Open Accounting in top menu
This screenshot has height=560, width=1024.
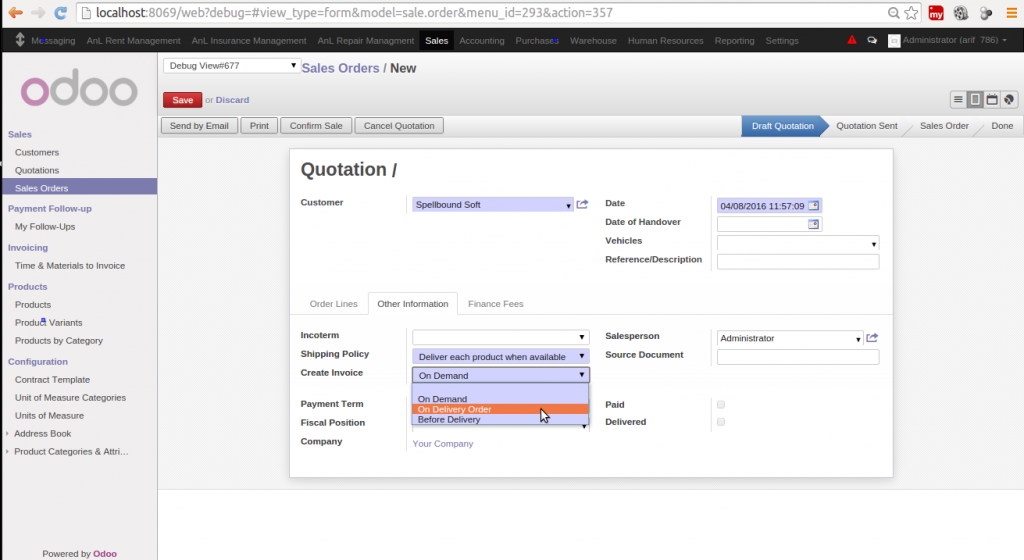(x=481, y=41)
